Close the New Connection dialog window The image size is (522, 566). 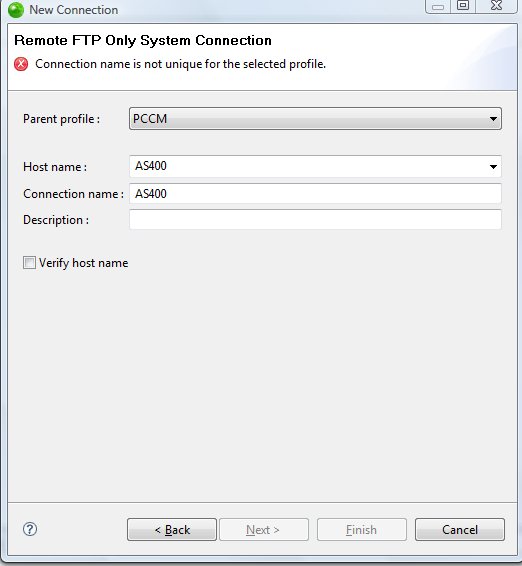(496, 6)
